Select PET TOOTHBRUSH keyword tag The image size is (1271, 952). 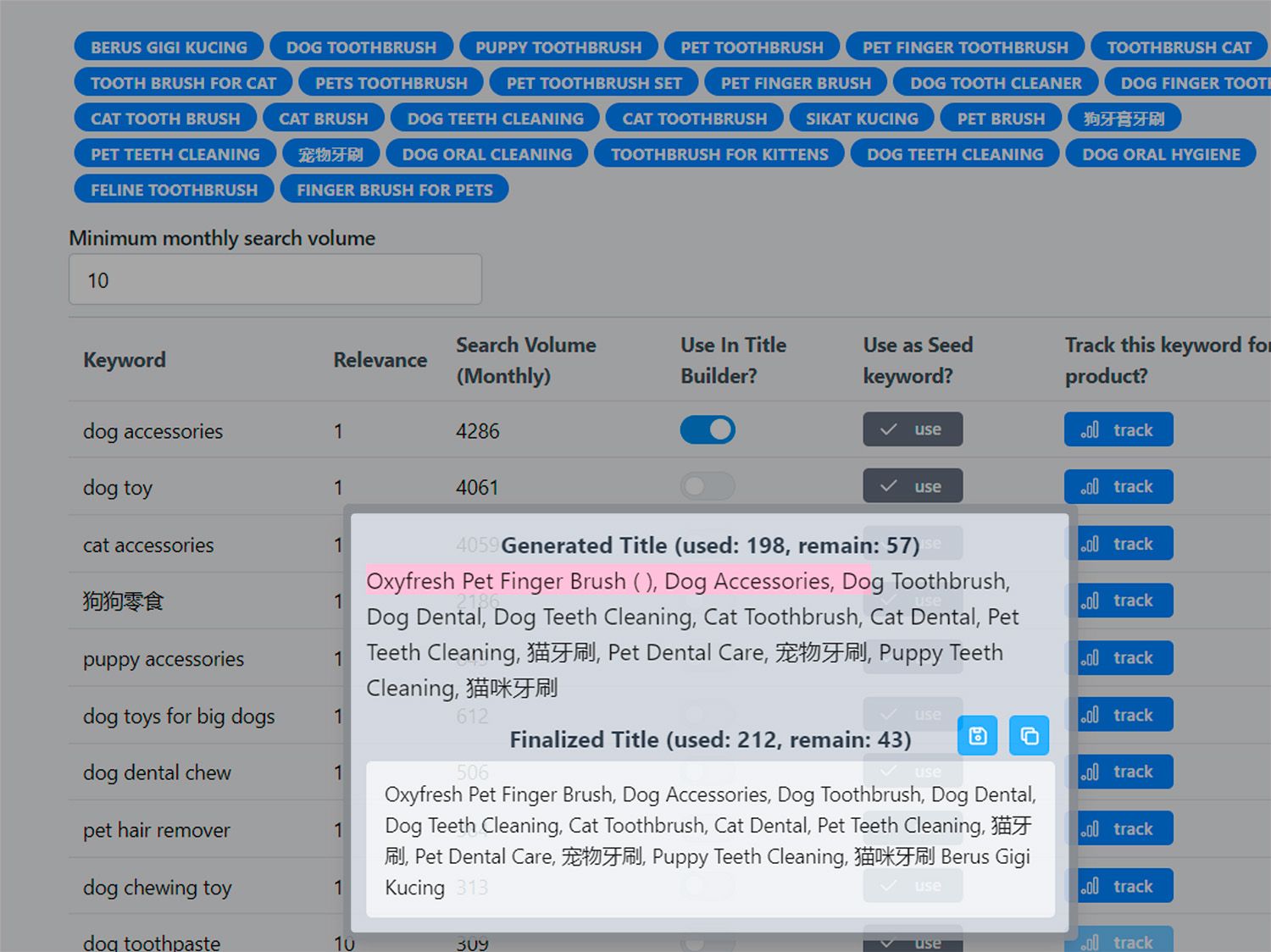[x=752, y=47]
